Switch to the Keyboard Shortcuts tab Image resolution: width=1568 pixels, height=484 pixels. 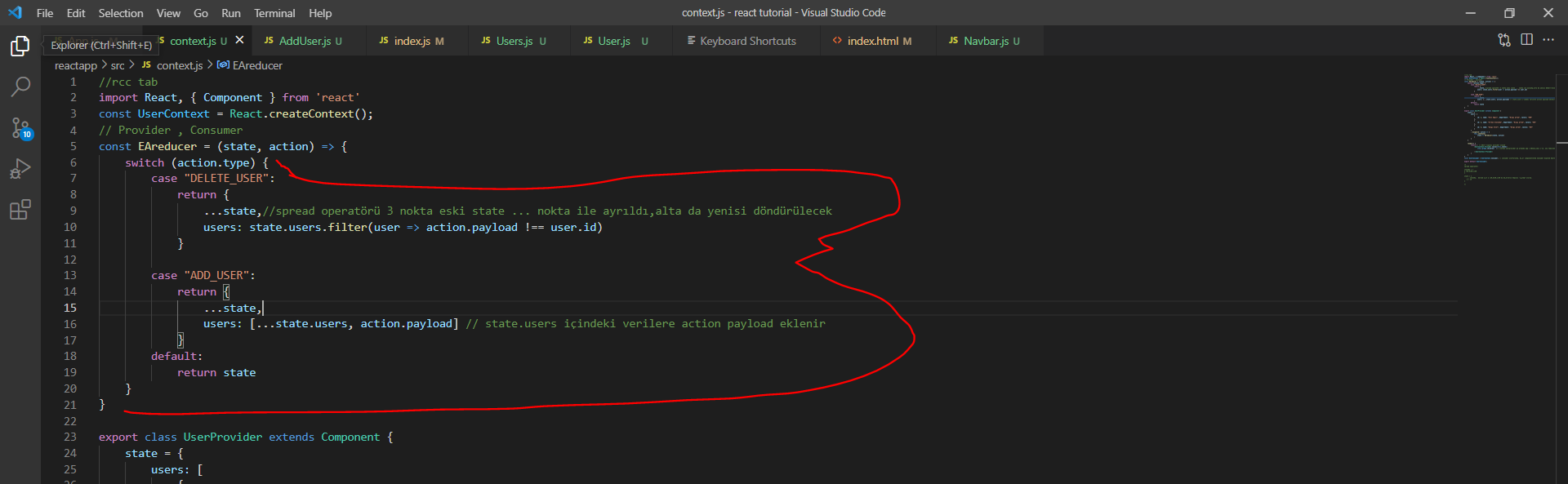747,41
